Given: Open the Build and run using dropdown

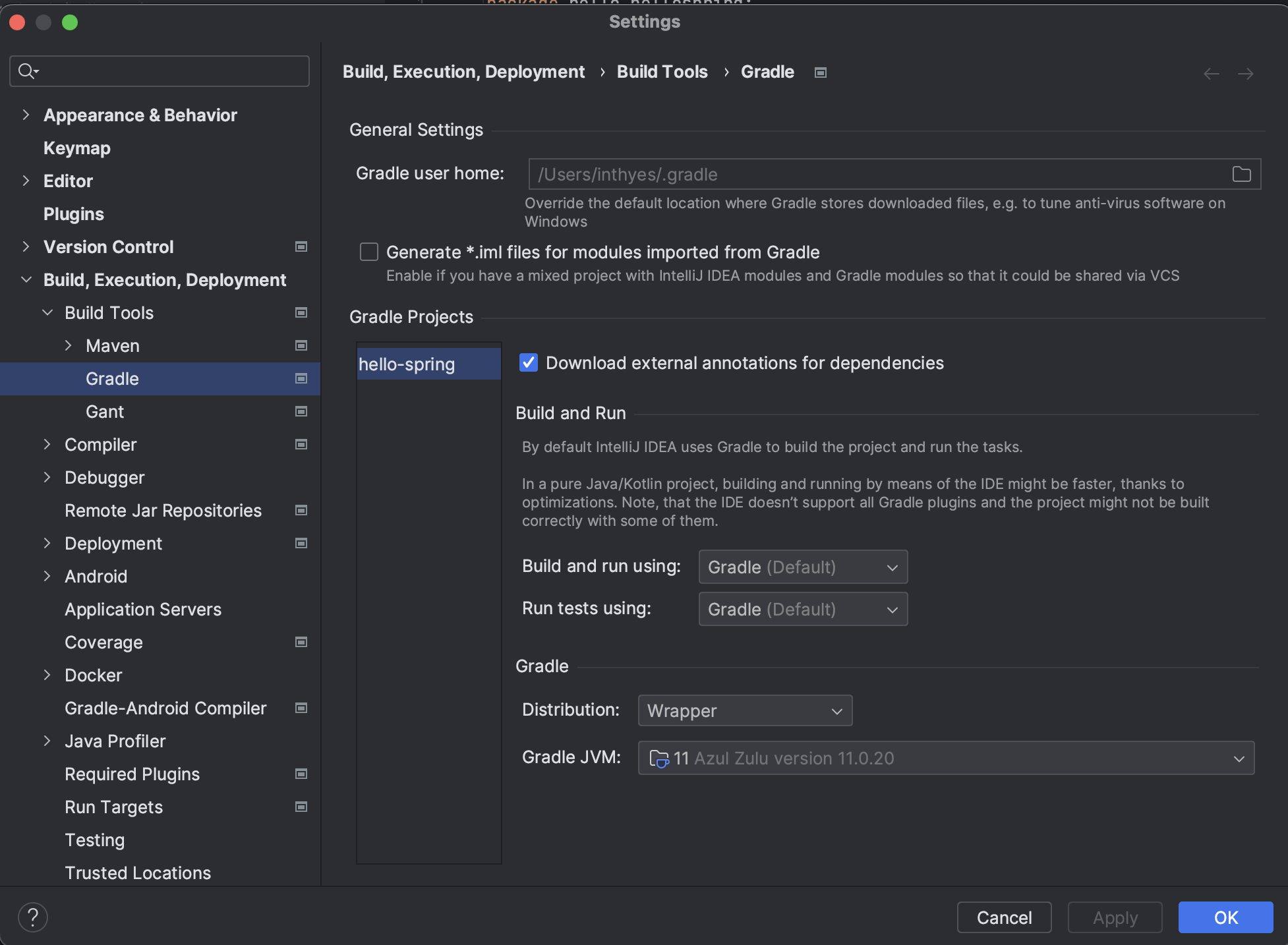Looking at the screenshot, I should coord(802,567).
